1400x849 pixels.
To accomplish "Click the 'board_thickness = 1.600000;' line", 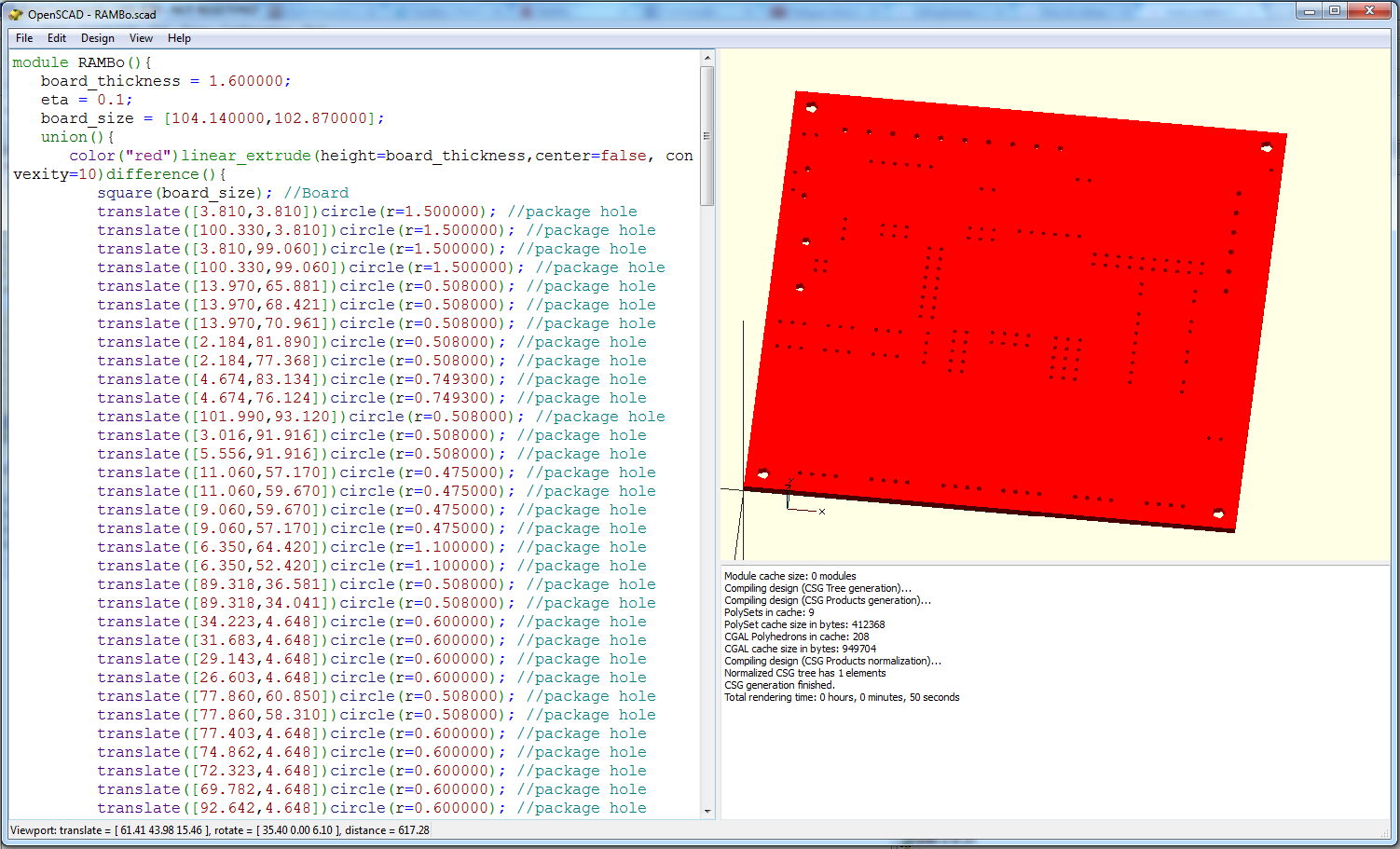I will click(x=166, y=81).
